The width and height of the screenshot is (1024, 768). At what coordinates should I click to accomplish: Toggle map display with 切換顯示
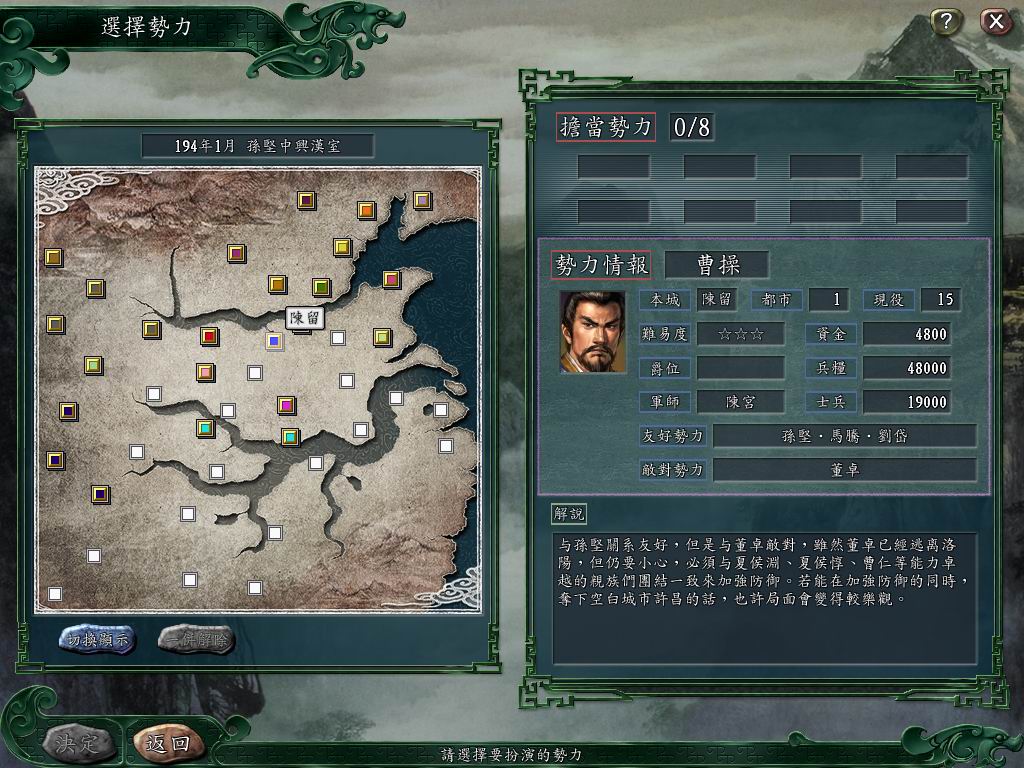point(97,639)
